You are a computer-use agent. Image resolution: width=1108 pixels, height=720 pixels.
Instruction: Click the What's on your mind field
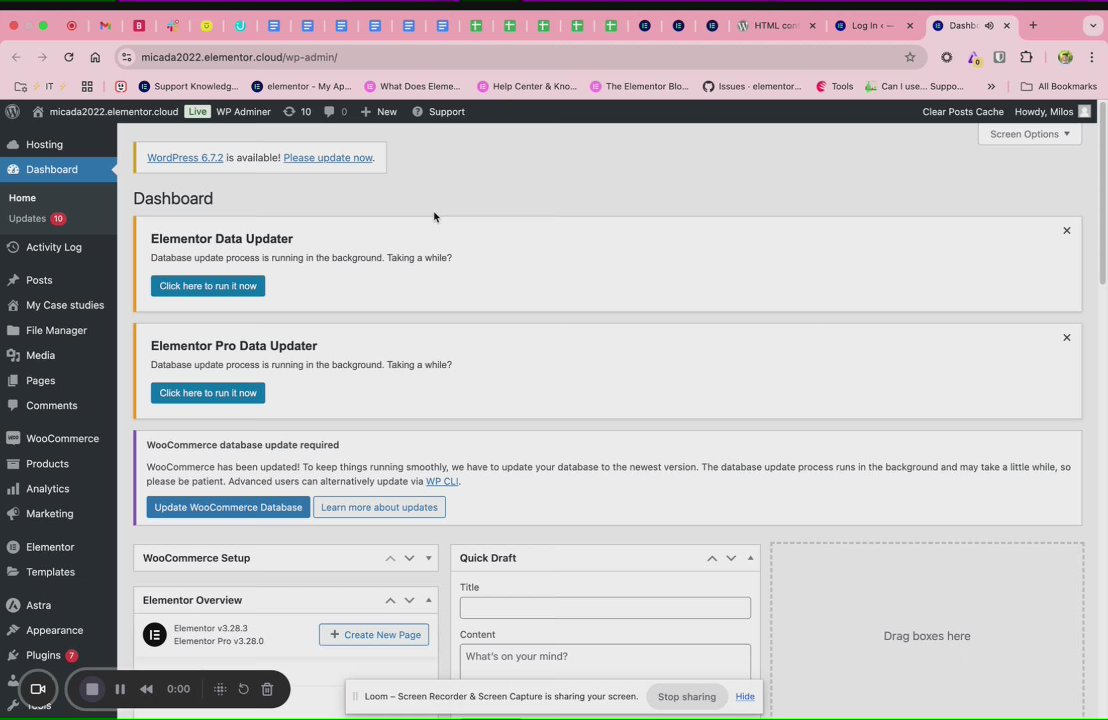tap(605, 662)
